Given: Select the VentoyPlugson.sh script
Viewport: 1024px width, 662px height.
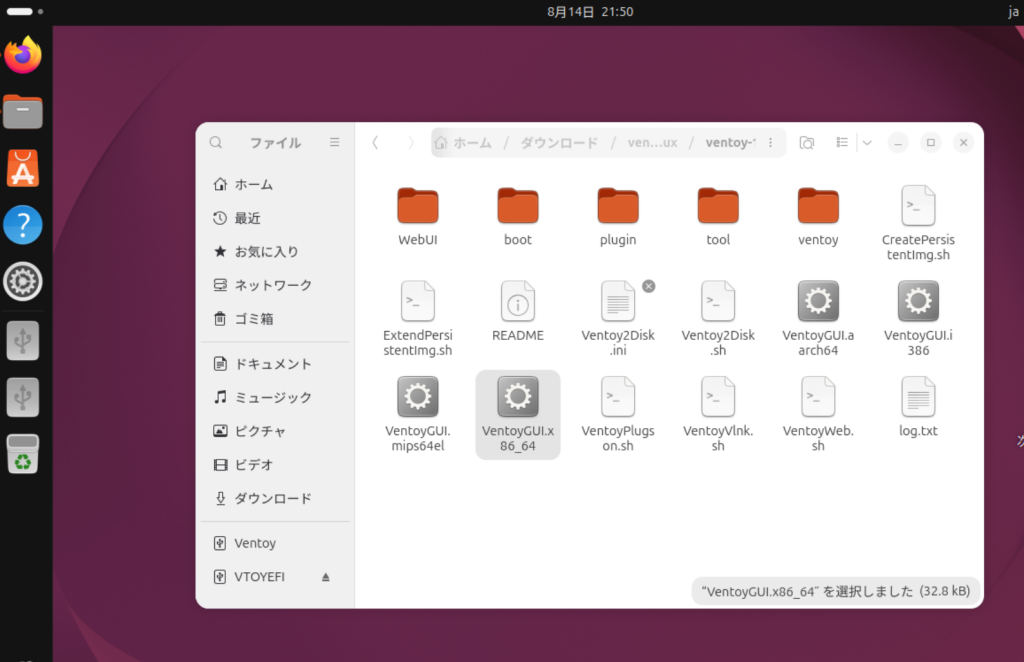Looking at the screenshot, I should [618, 414].
